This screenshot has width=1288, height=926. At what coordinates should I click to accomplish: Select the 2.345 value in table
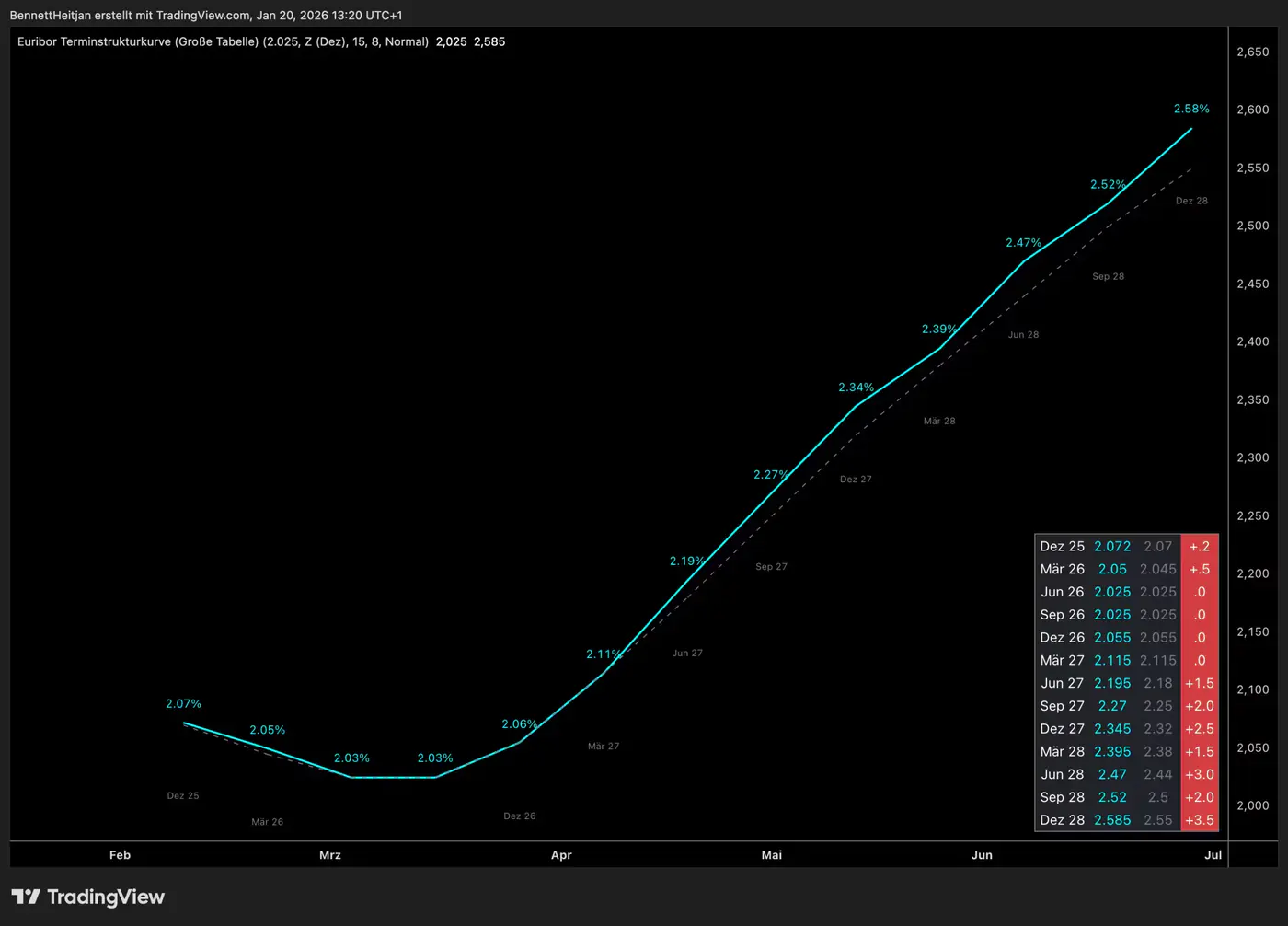1112,728
